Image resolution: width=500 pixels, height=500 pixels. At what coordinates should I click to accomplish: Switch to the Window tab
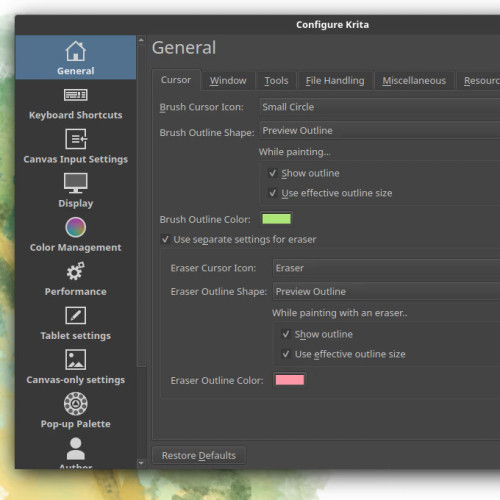click(x=228, y=81)
